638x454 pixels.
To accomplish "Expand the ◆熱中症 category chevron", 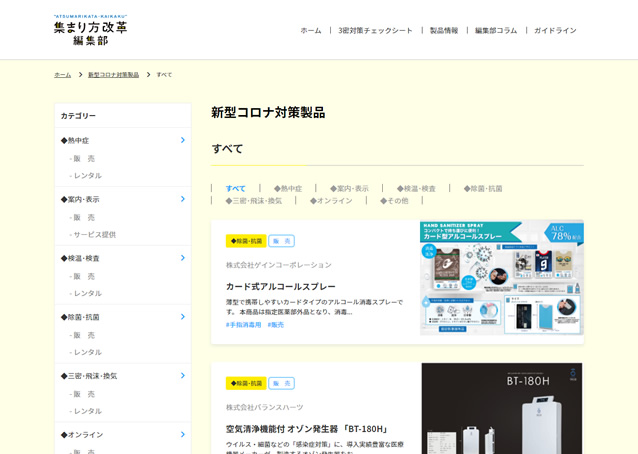I will 183,140.
